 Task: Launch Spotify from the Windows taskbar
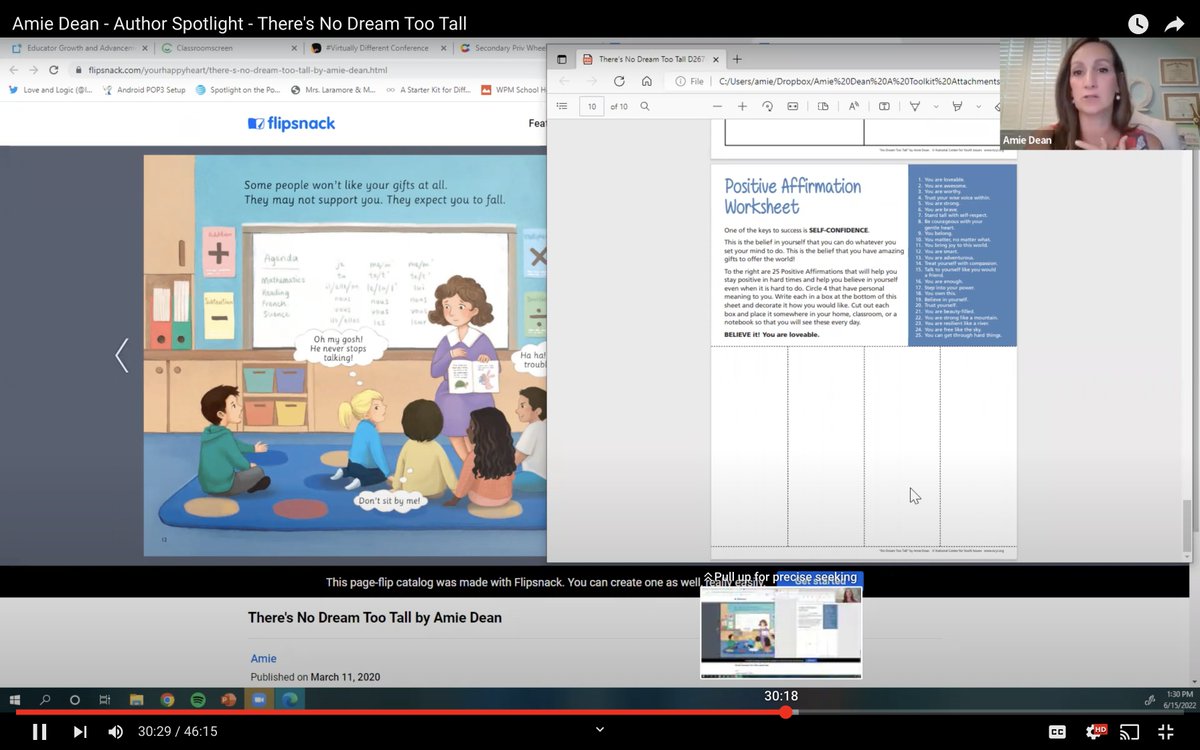[x=196, y=700]
